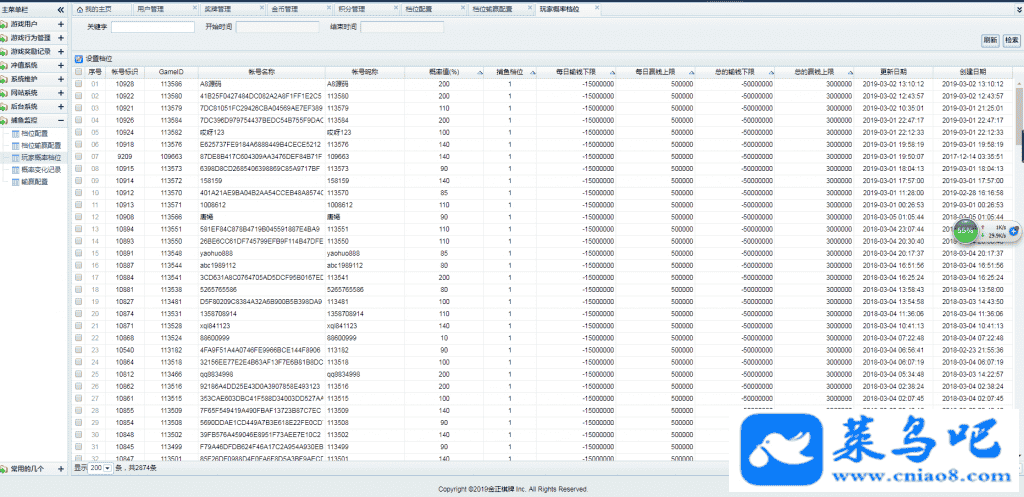Click the 设置档位 edit icon

point(79,60)
